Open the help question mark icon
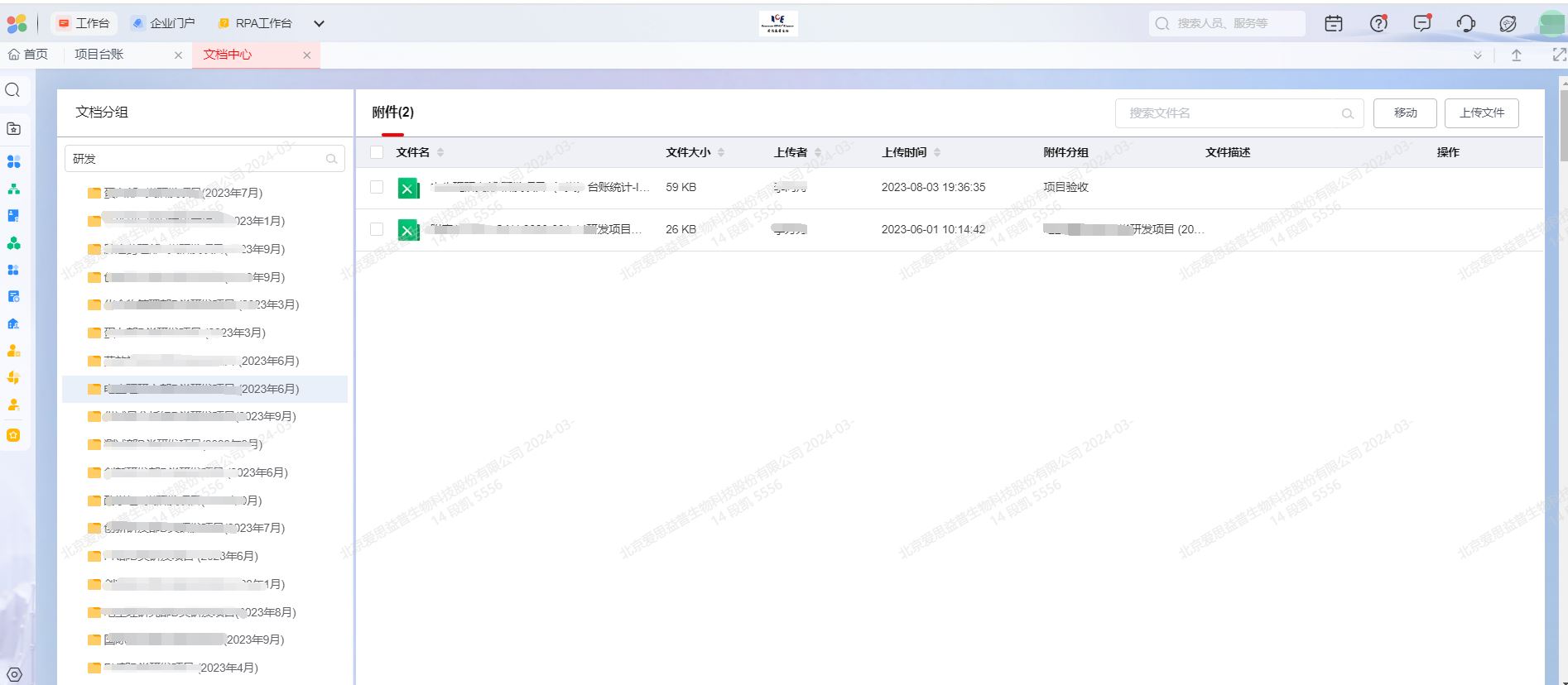The width and height of the screenshot is (1568, 685). point(1378,24)
